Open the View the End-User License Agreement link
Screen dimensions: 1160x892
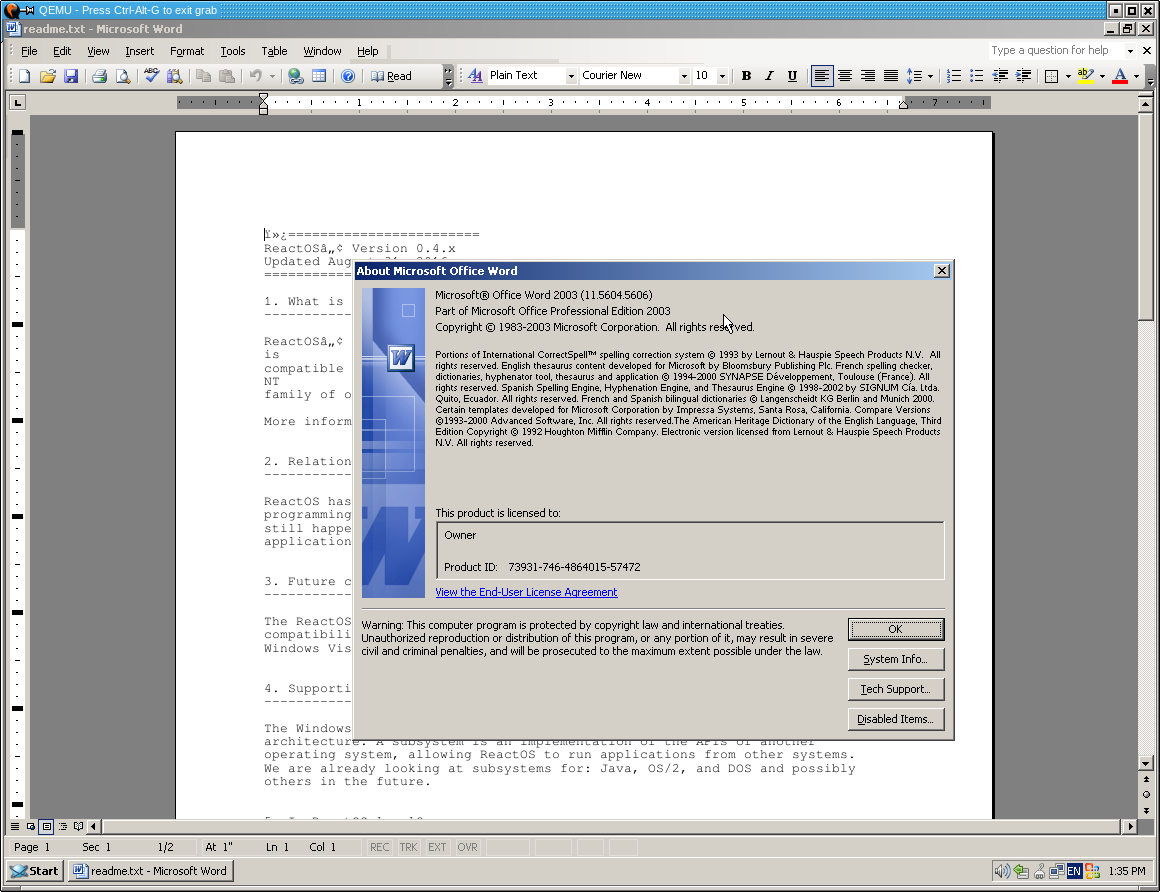click(526, 592)
